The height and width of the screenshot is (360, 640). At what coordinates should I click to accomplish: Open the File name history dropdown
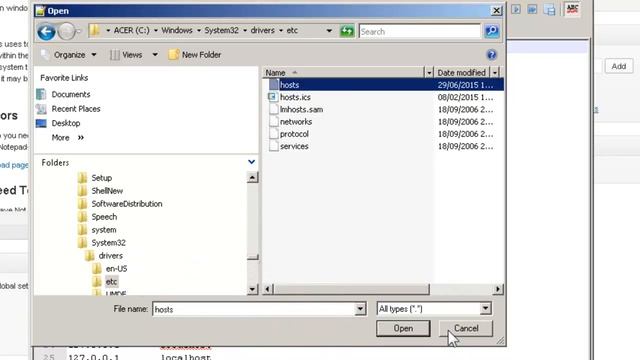click(360, 309)
